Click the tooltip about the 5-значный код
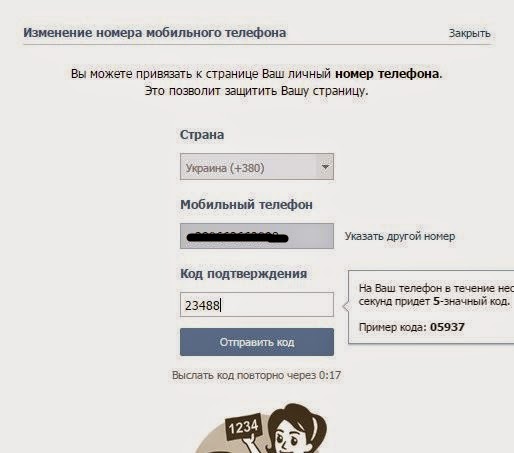This screenshot has width=514, height=453. (431, 307)
